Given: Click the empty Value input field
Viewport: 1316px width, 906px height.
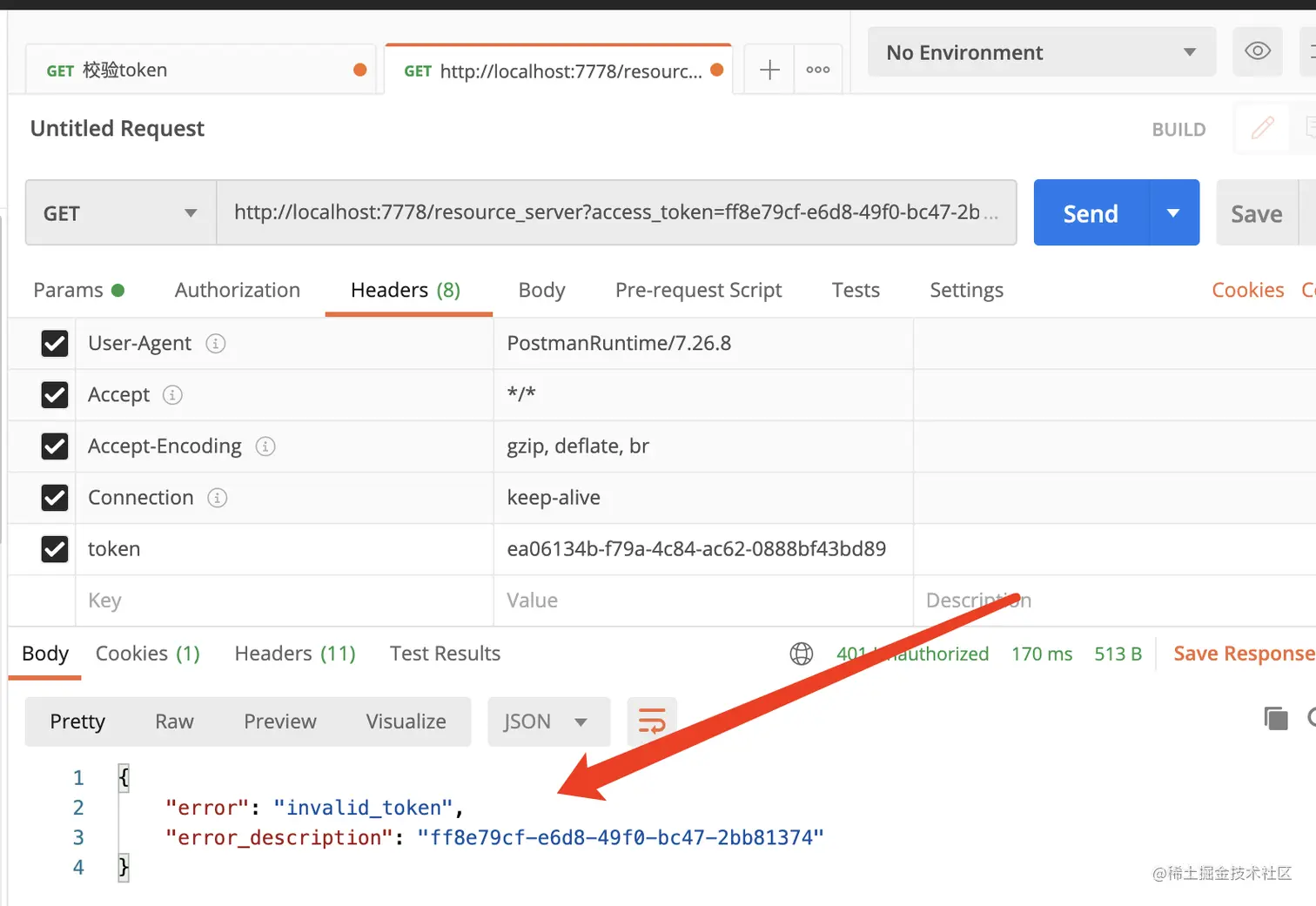Looking at the screenshot, I should point(703,601).
